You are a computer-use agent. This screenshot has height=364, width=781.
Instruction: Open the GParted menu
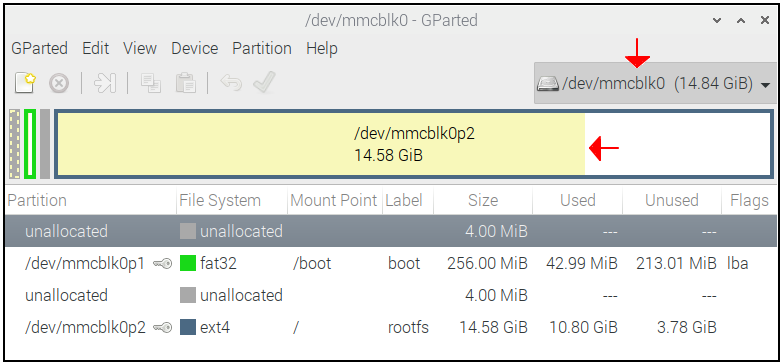point(39,49)
